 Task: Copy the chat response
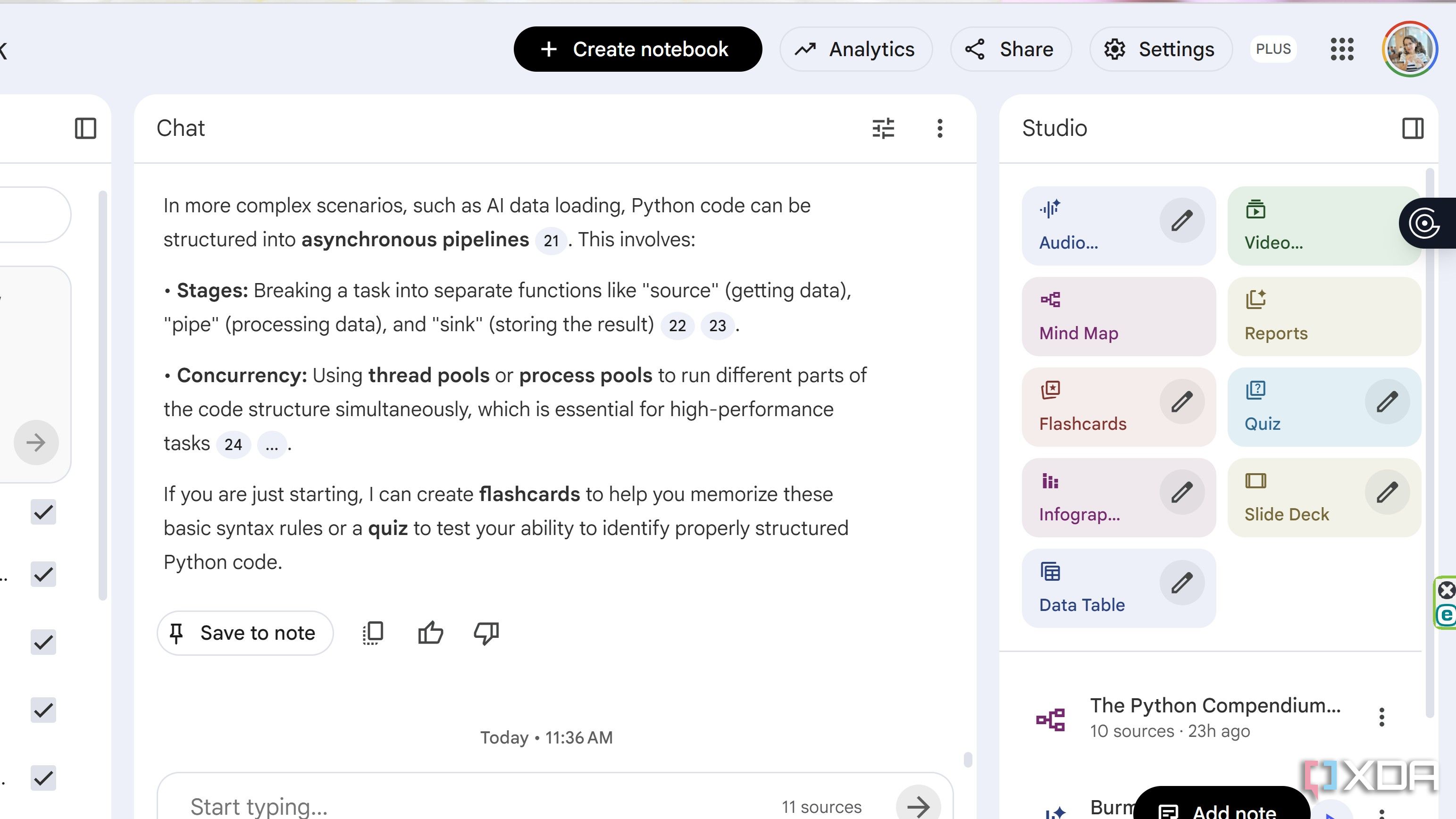pos(372,633)
